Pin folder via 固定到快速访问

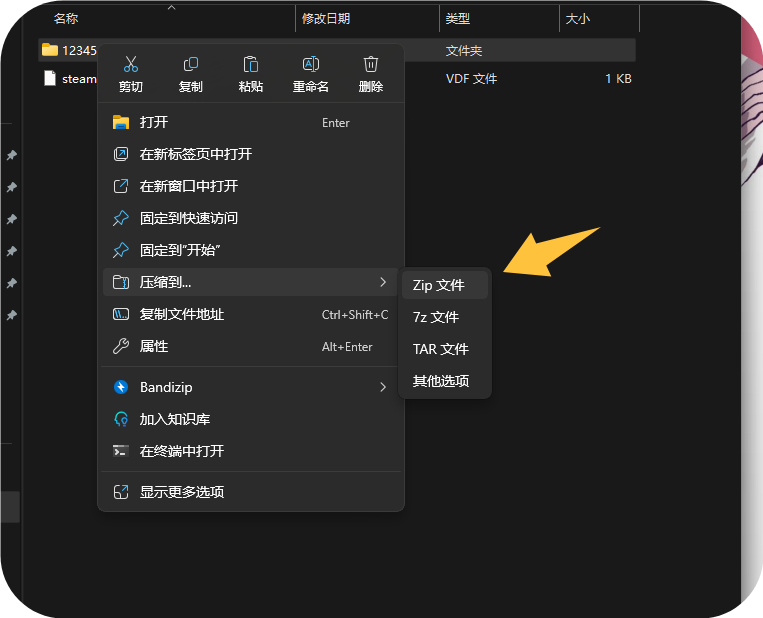[x=189, y=218]
